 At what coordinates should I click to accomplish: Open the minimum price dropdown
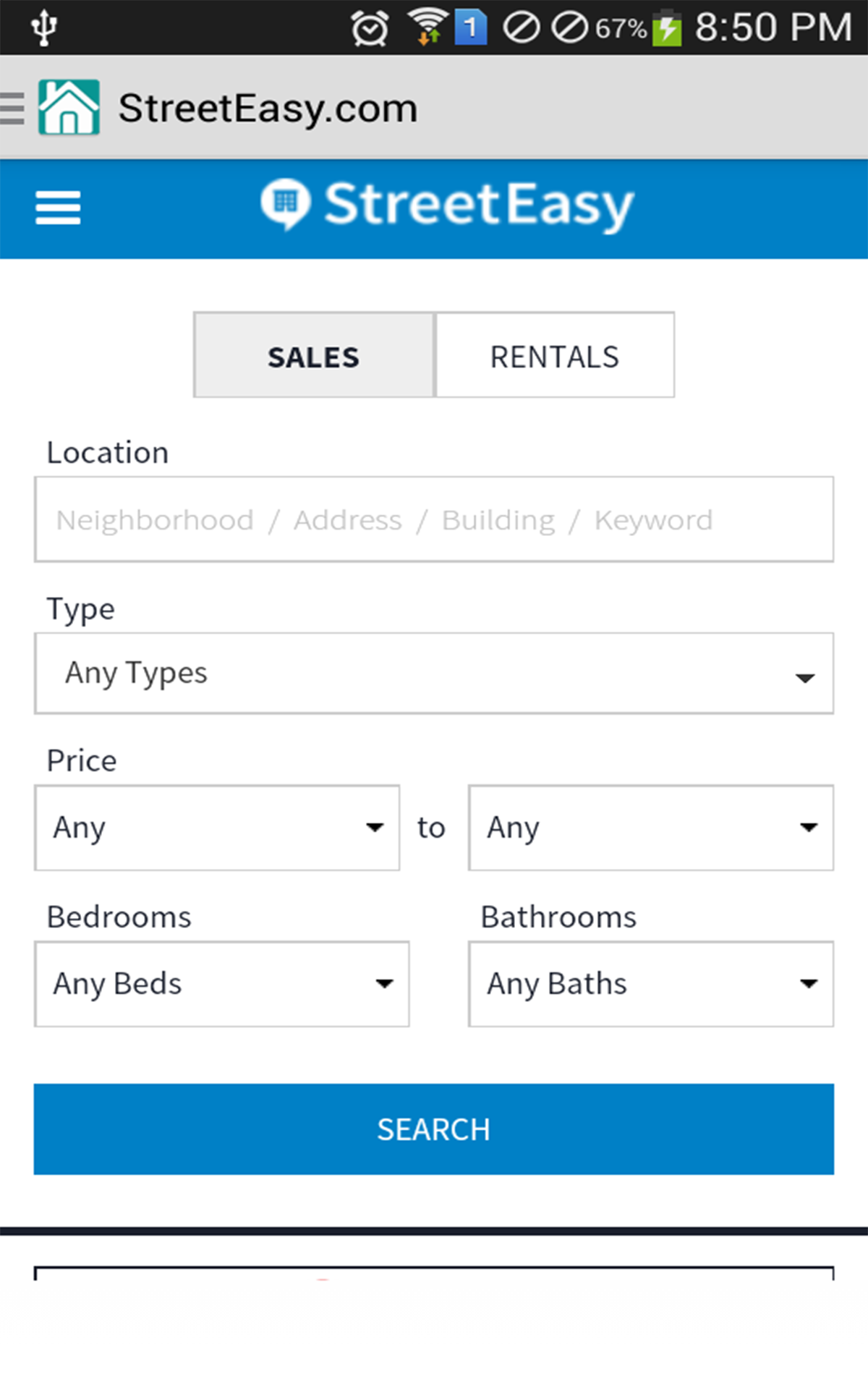click(217, 828)
